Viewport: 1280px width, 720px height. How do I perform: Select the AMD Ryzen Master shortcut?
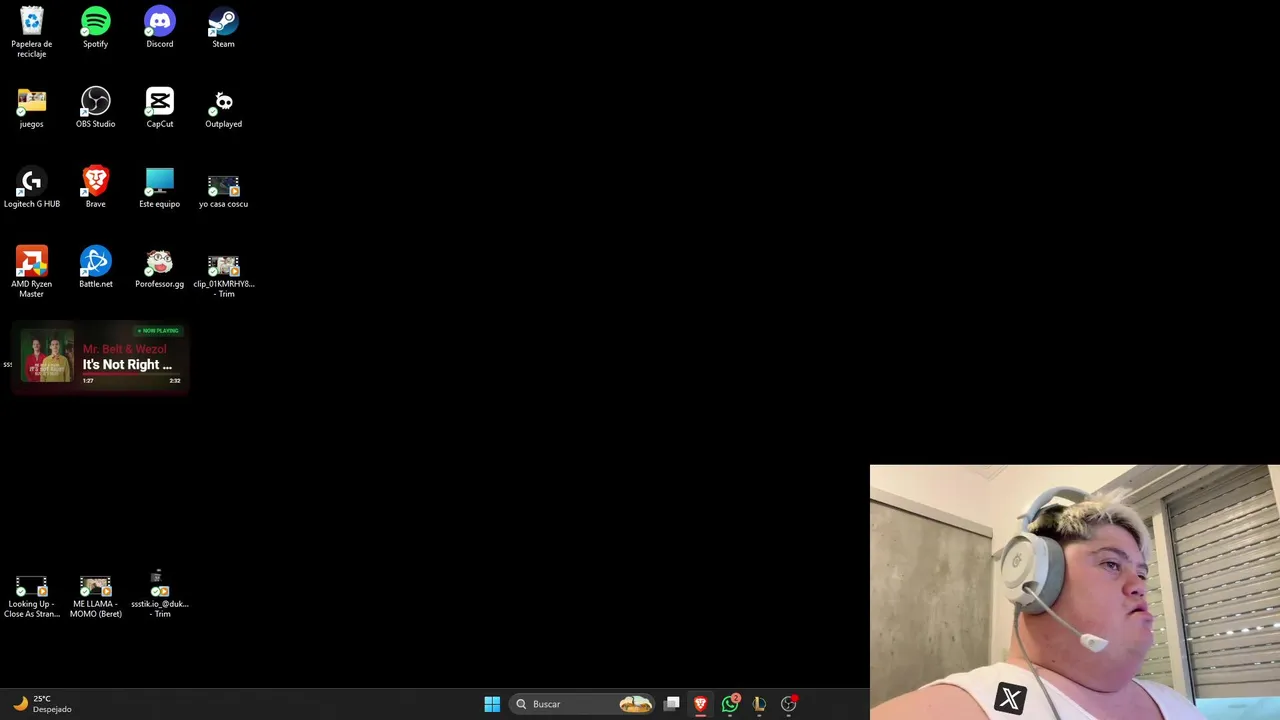[x=31, y=272]
